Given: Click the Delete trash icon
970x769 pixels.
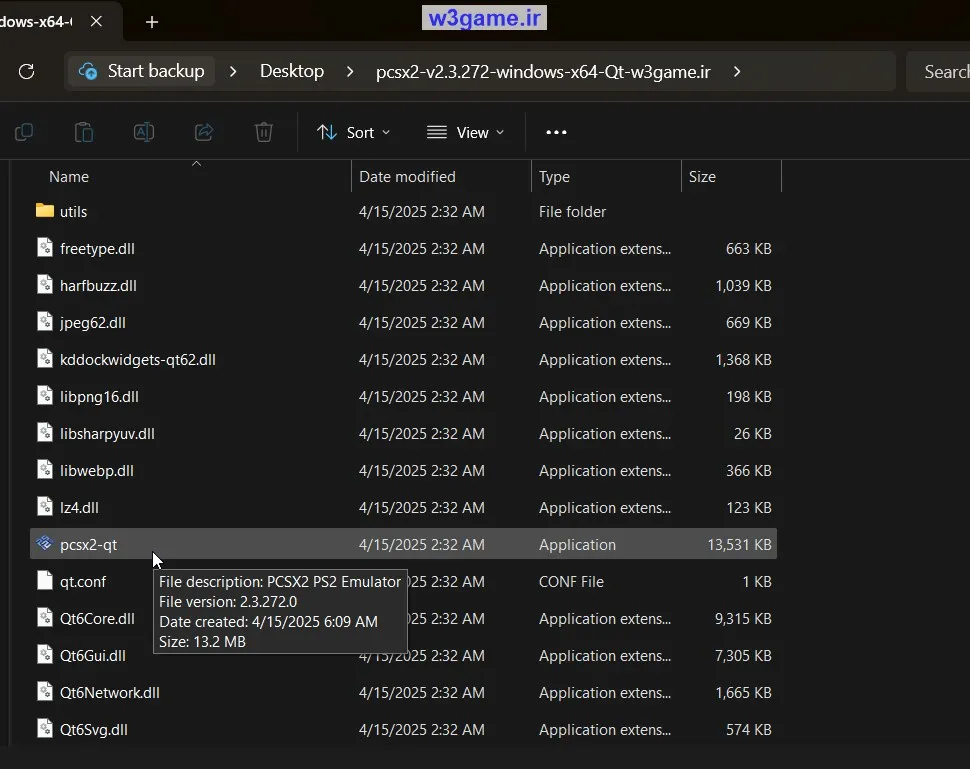Looking at the screenshot, I should click(x=264, y=132).
